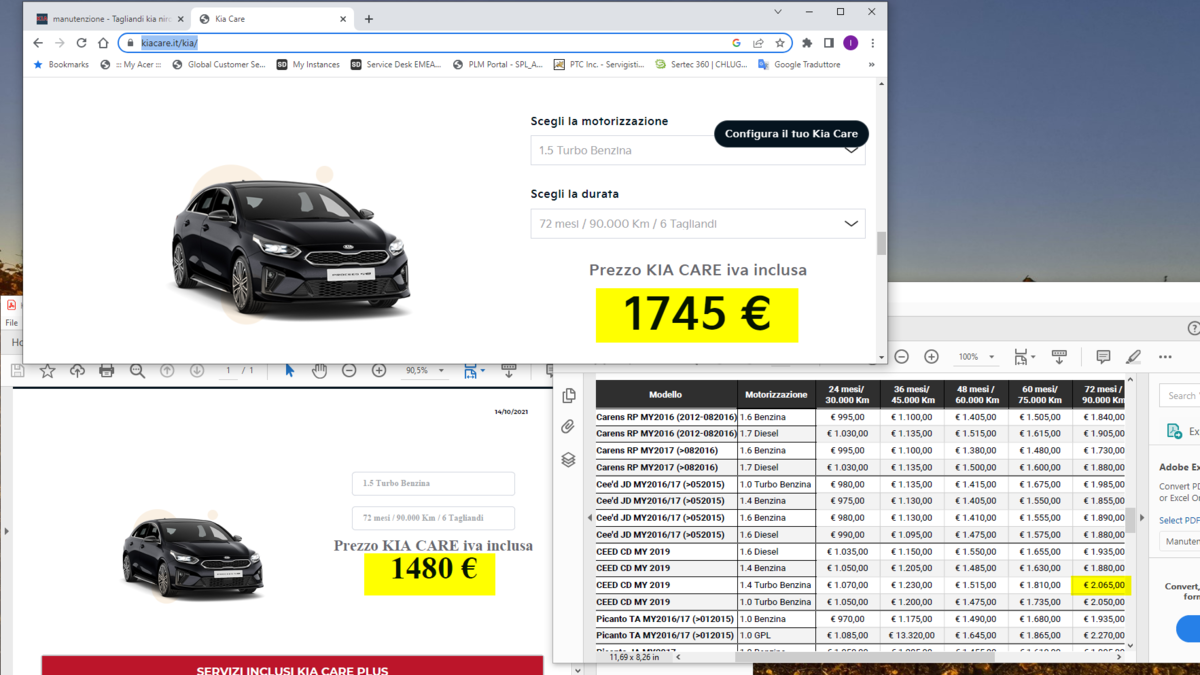
Task: Open the Chrome profile avatar
Action: click(x=851, y=43)
